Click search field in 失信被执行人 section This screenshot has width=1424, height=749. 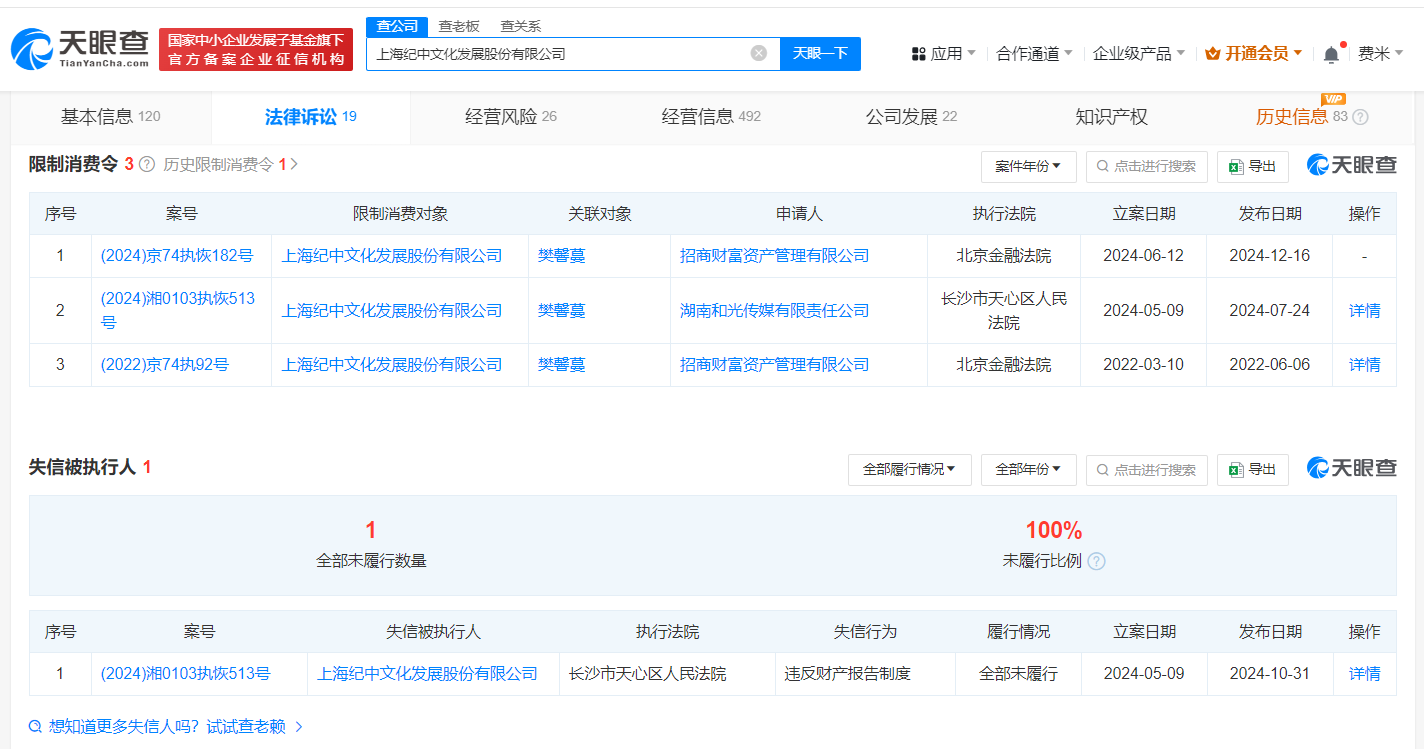coord(1147,470)
